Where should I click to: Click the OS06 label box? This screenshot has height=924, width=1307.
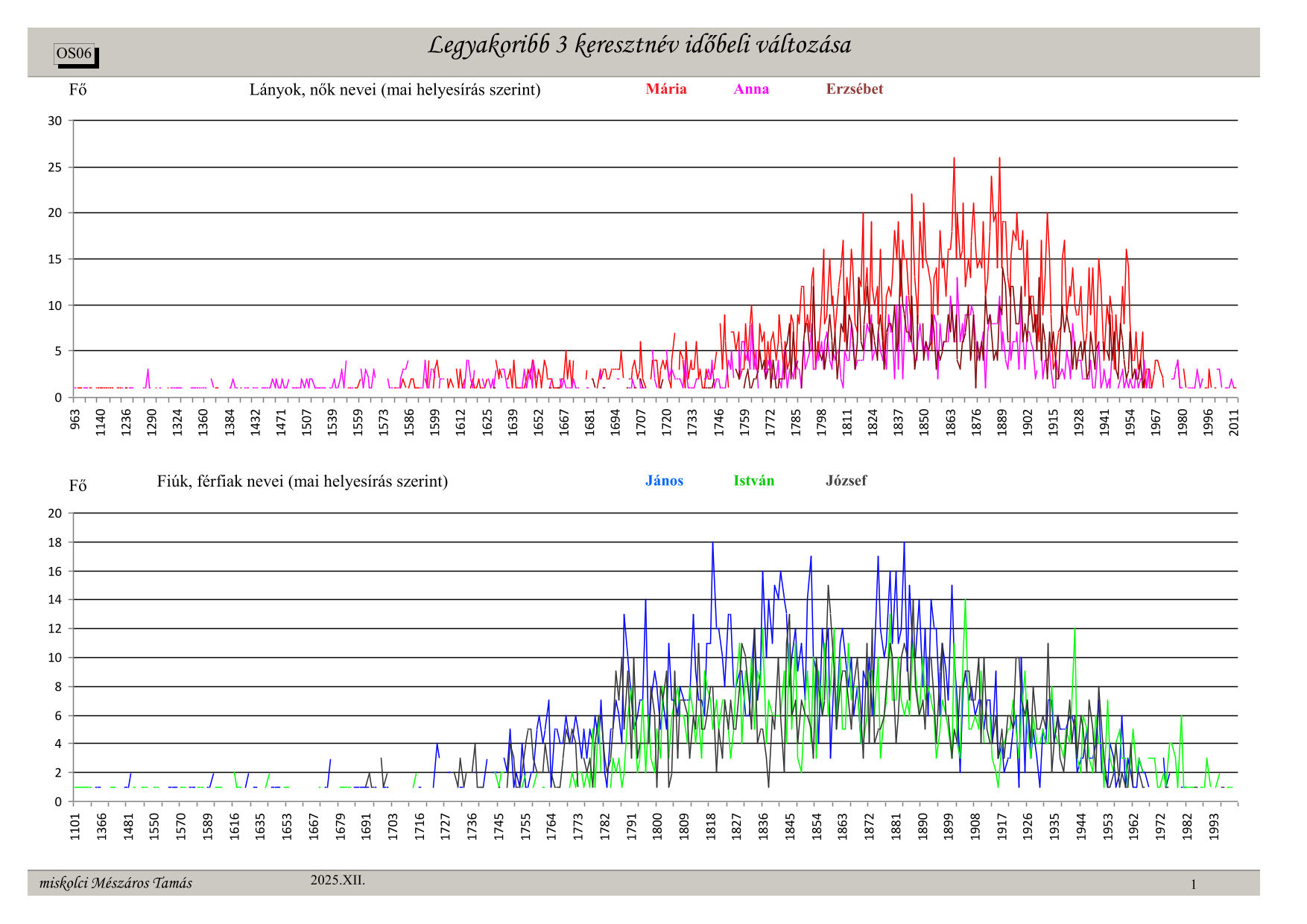click(x=75, y=54)
